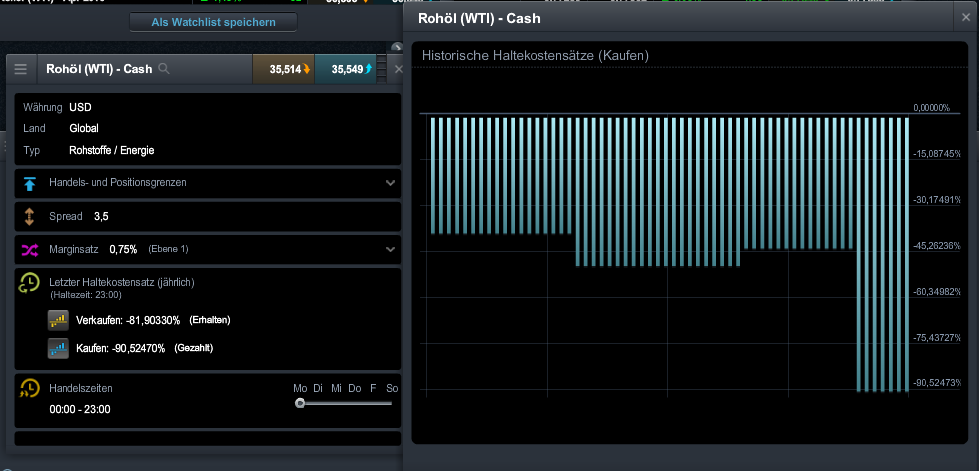
Task: Select the Di day label in Handelszeiten
Action: [319, 388]
